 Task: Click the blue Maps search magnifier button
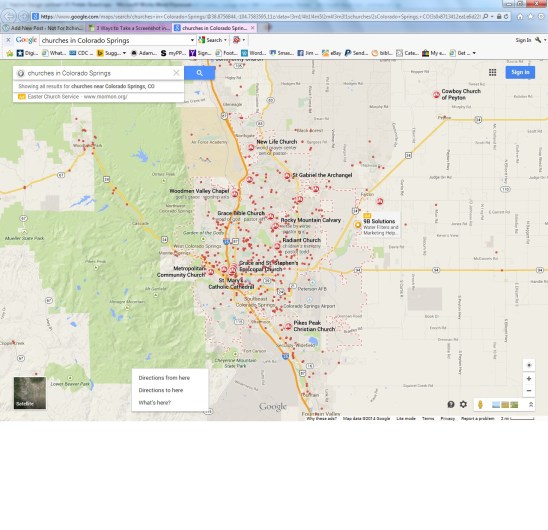coord(199,73)
